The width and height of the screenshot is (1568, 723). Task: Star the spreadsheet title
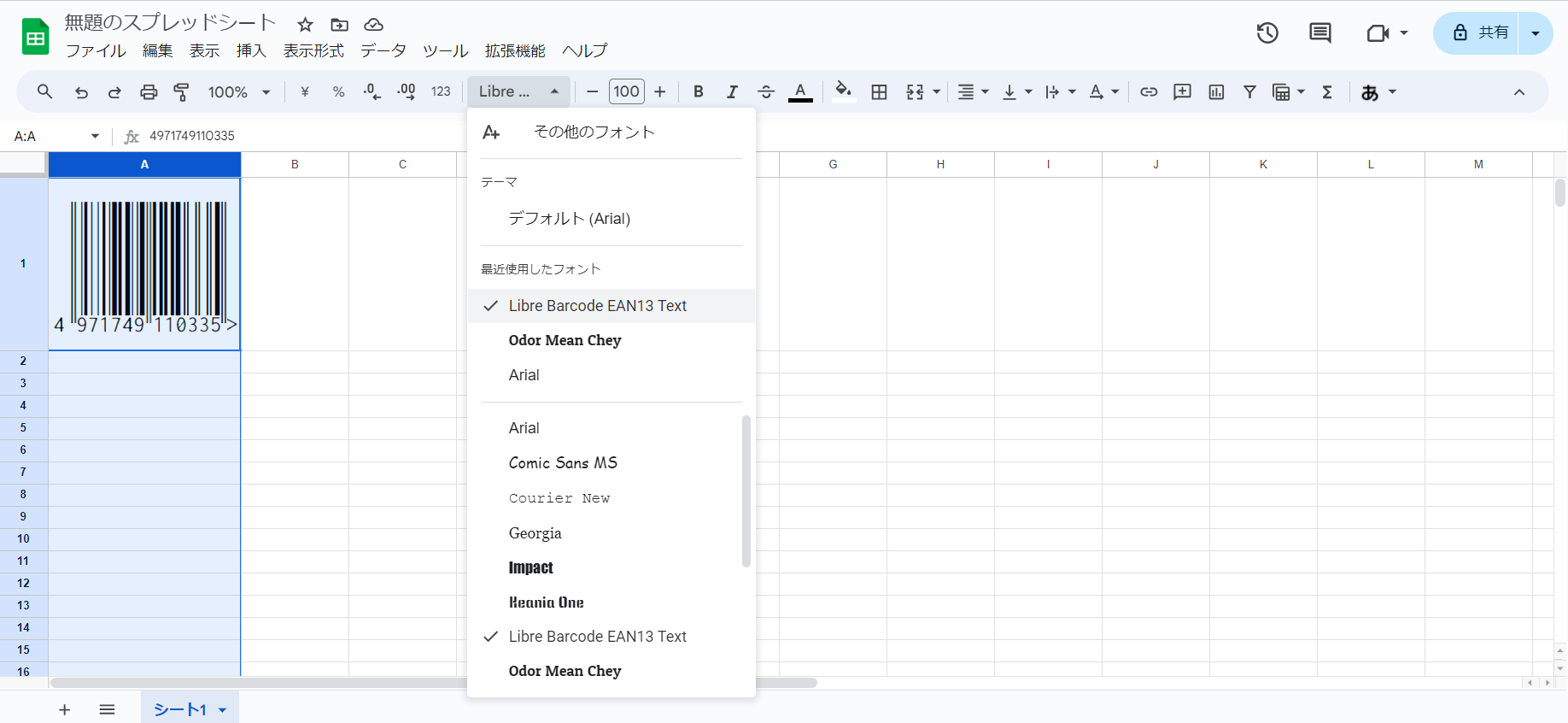305,25
